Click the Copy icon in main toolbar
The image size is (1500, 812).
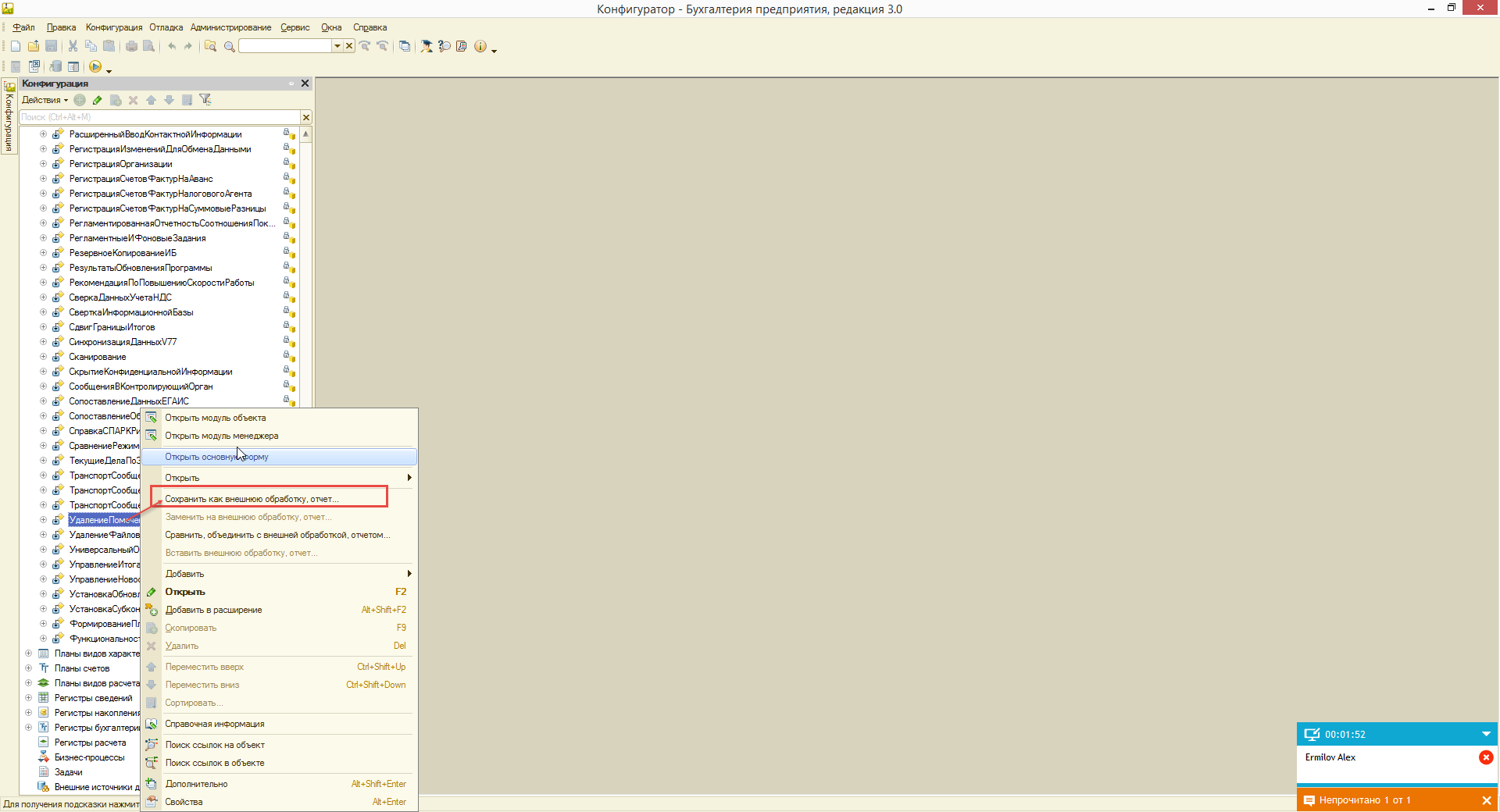click(x=91, y=46)
